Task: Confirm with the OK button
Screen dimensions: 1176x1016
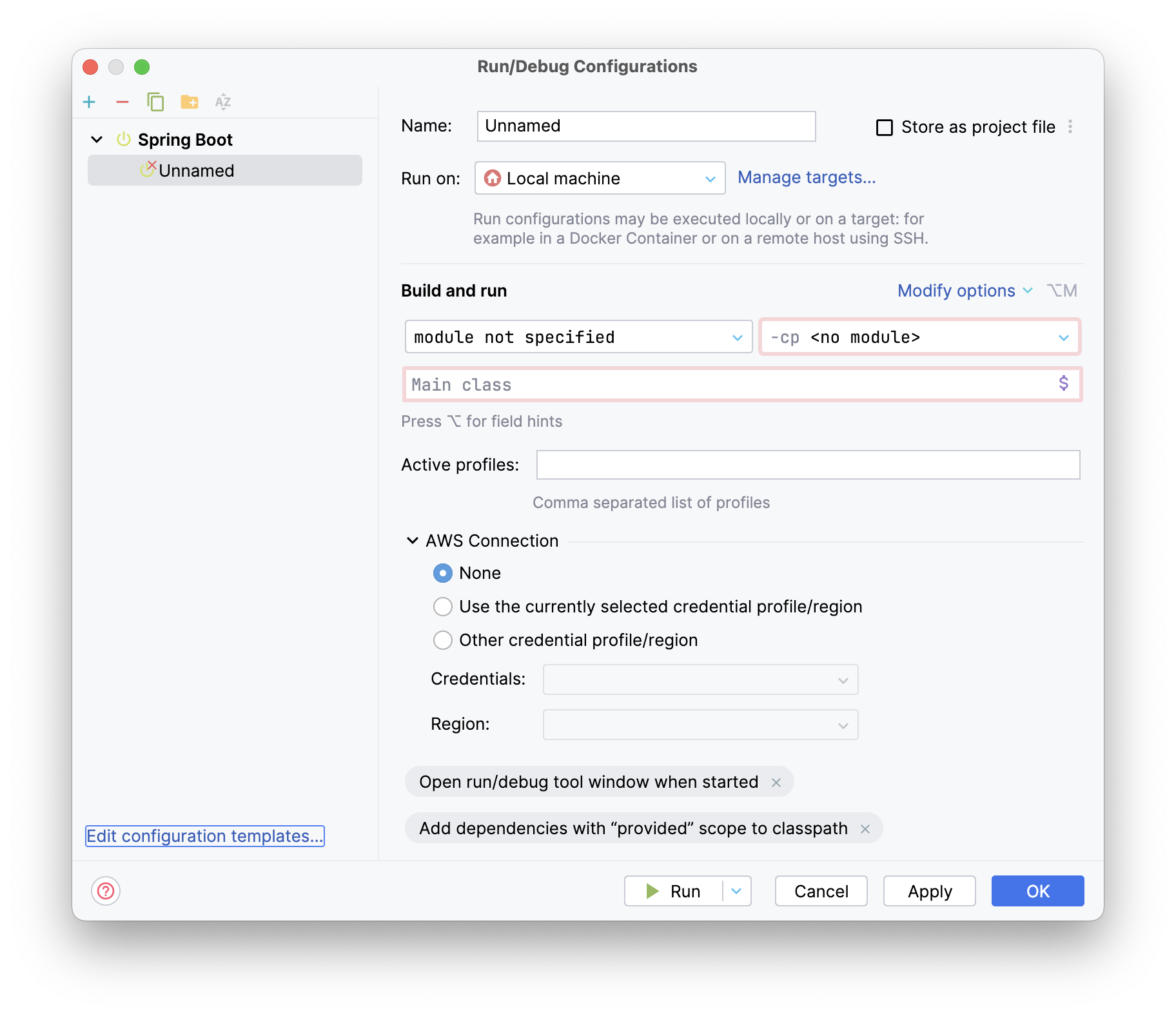Action: pos(1037,891)
